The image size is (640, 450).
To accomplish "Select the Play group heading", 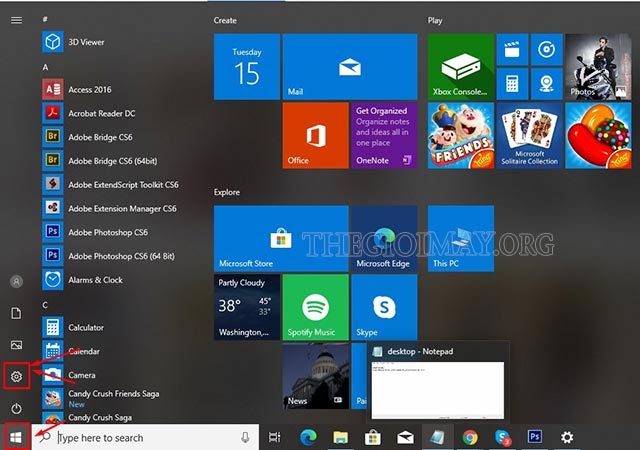I will click(435, 20).
